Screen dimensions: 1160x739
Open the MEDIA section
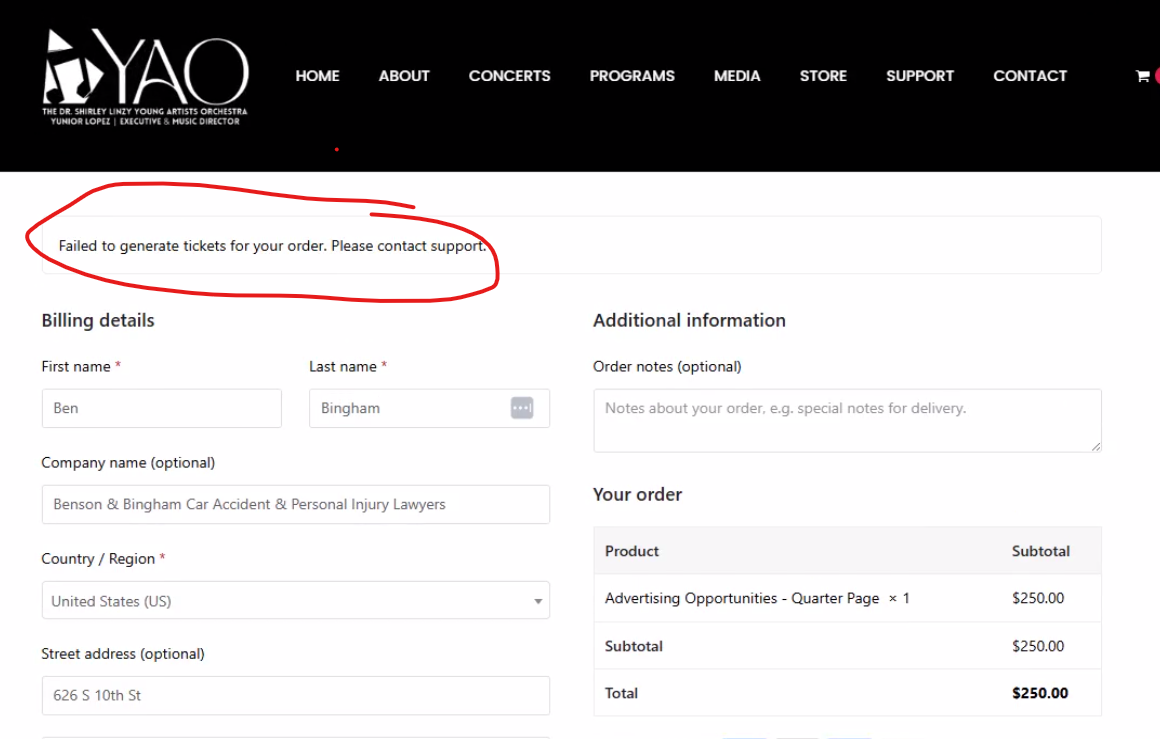[737, 76]
